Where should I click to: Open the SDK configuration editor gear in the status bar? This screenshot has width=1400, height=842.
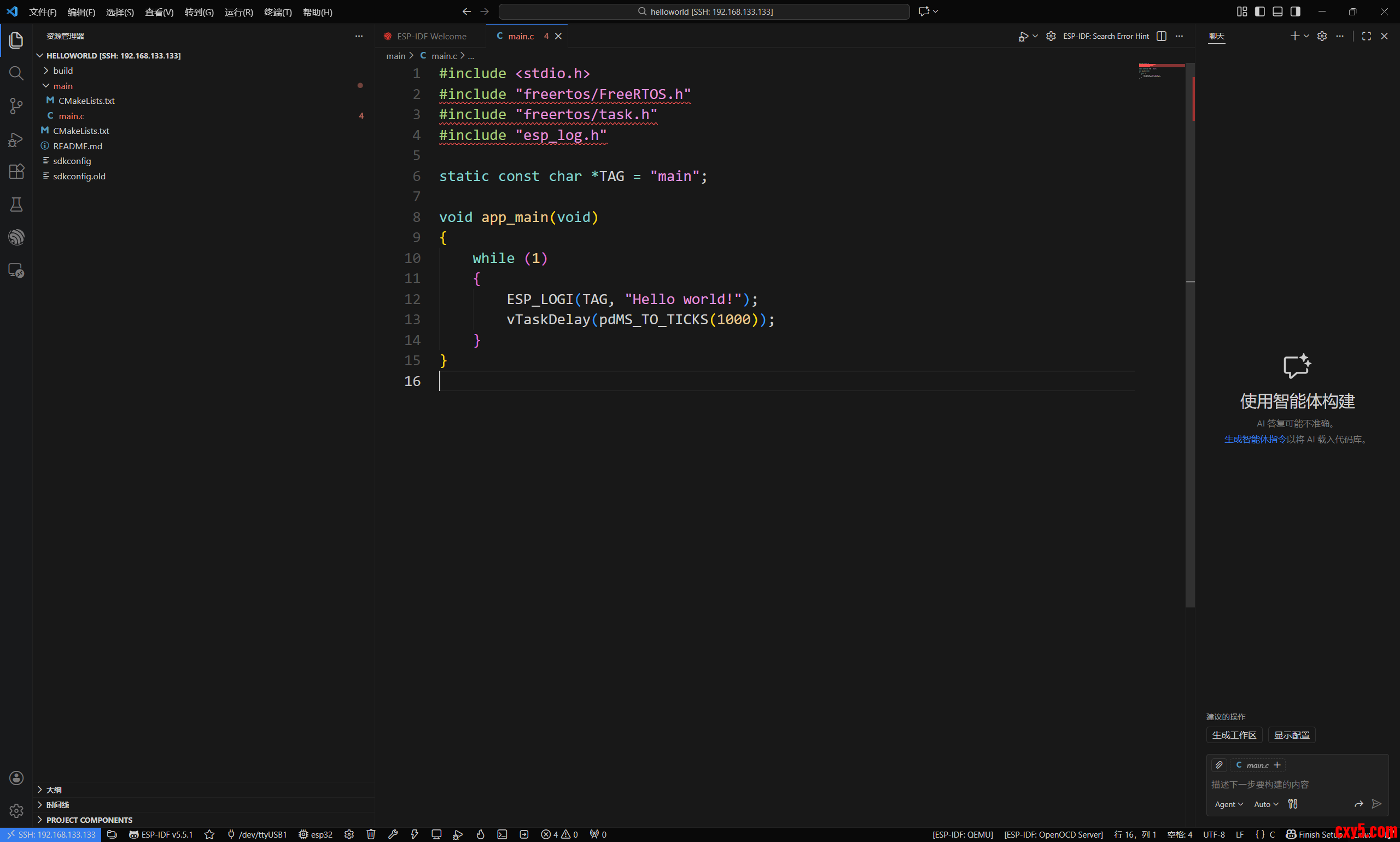[349, 834]
